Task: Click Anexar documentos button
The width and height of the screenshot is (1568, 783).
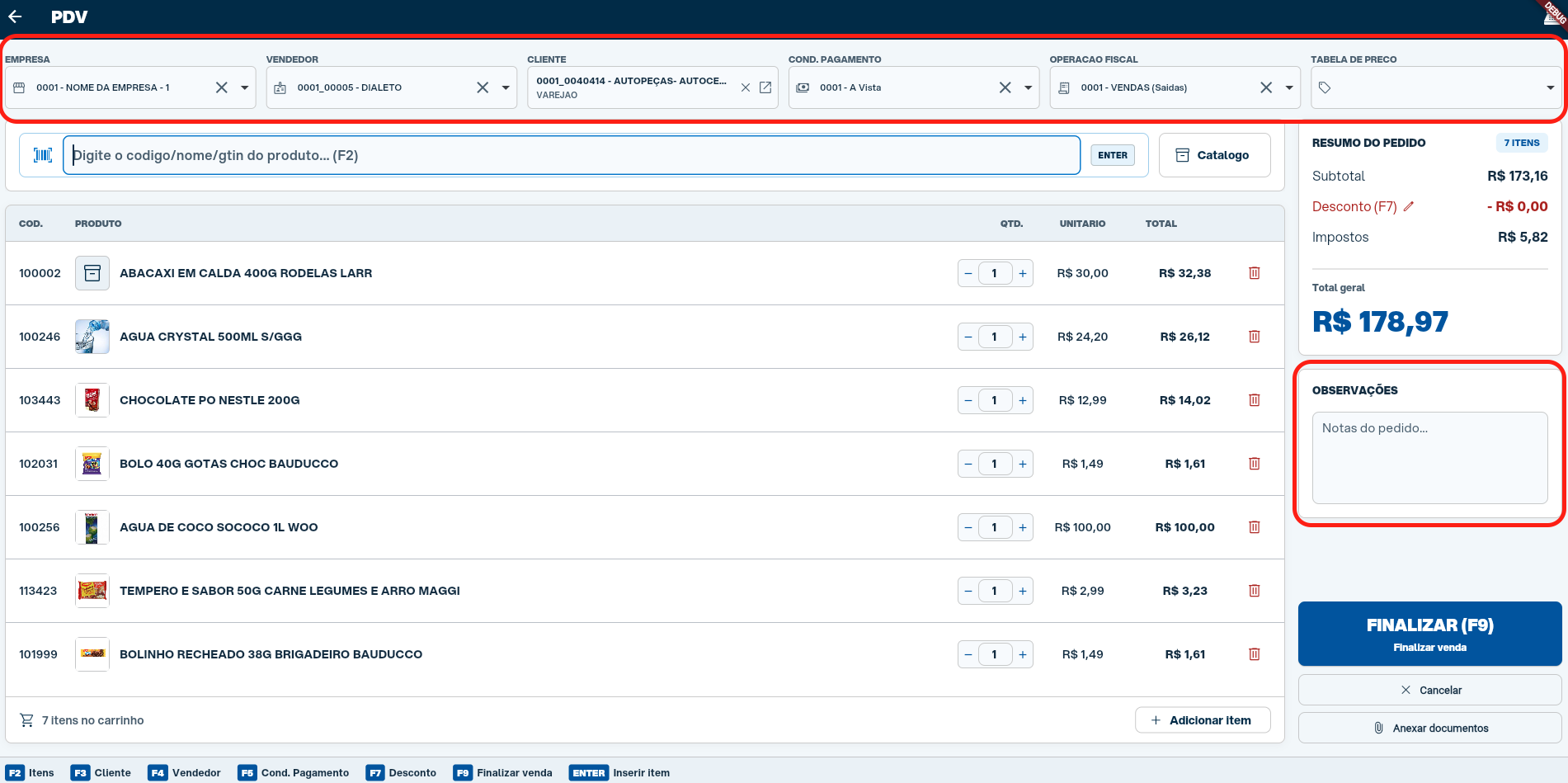Action: 1429,728
